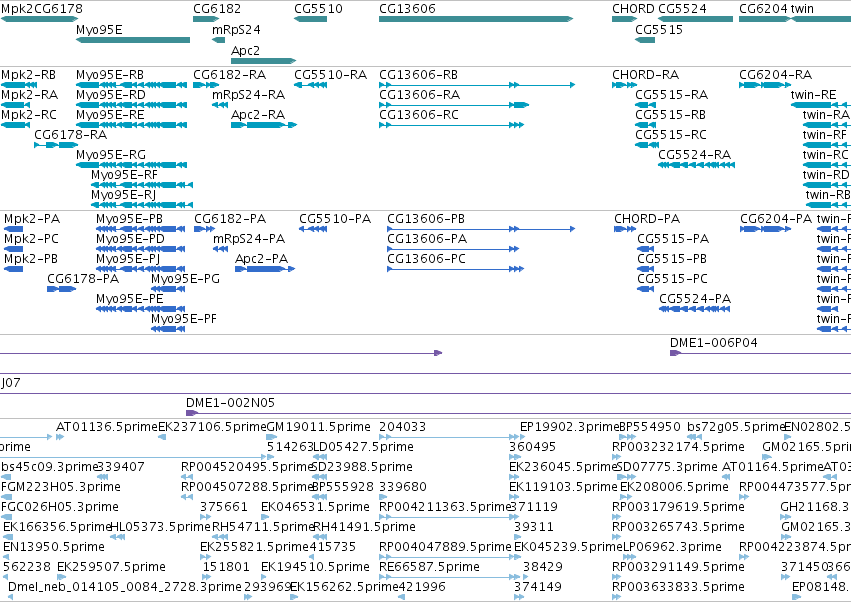Select protein Myo95E-PB
Screen dimensions: 851x602
point(141,229)
